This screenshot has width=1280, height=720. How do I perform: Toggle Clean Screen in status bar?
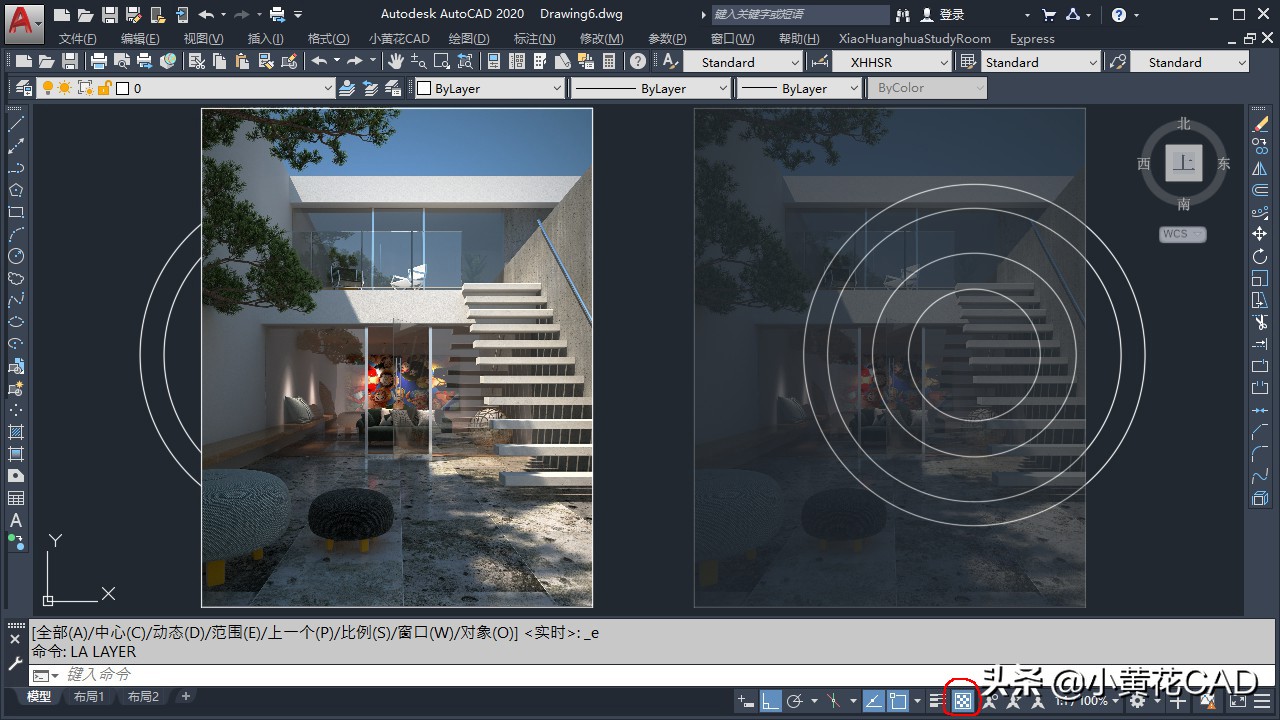[1237, 701]
